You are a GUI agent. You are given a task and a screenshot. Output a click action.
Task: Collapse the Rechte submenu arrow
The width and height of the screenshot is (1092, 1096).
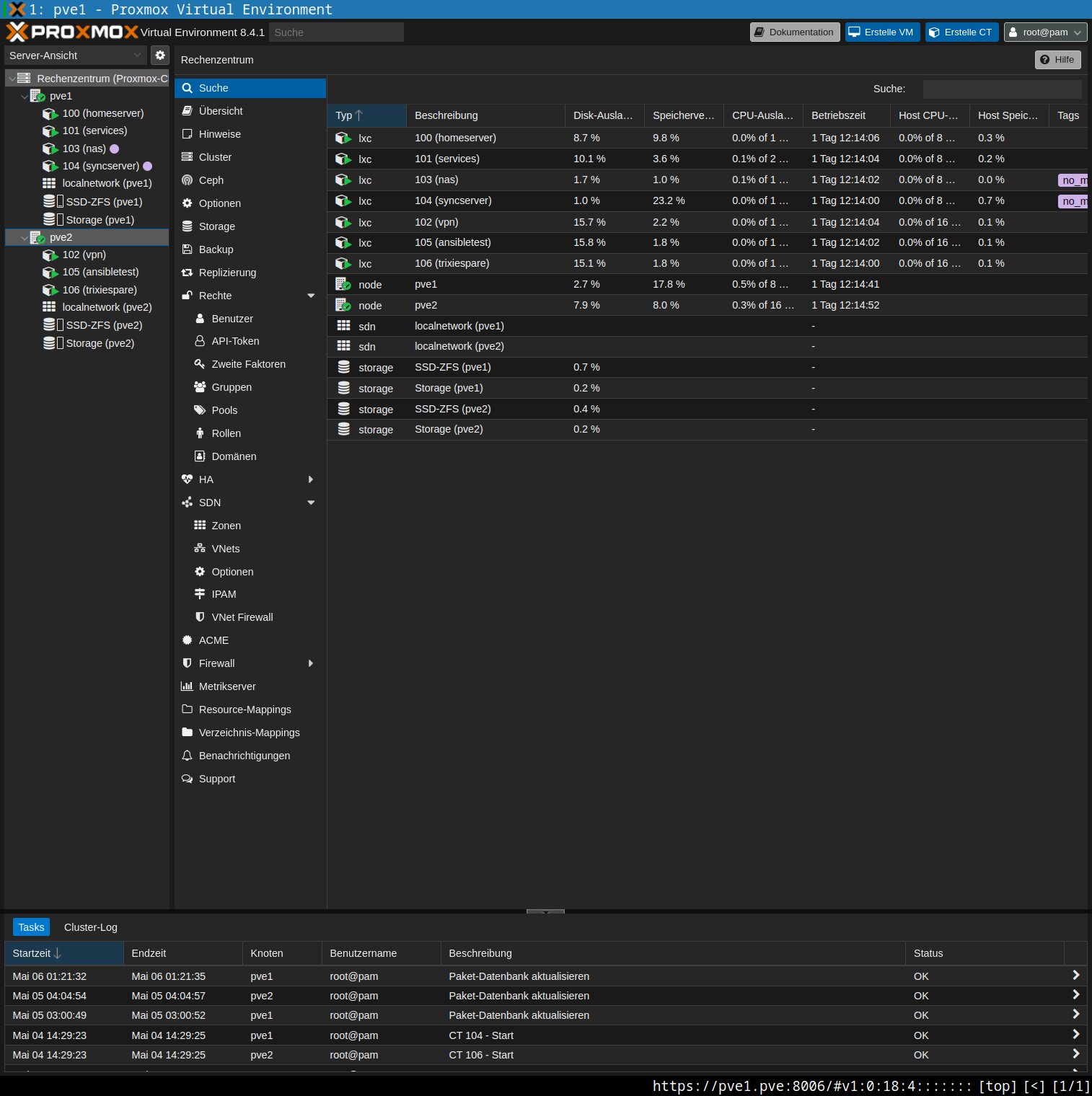[311, 296]
